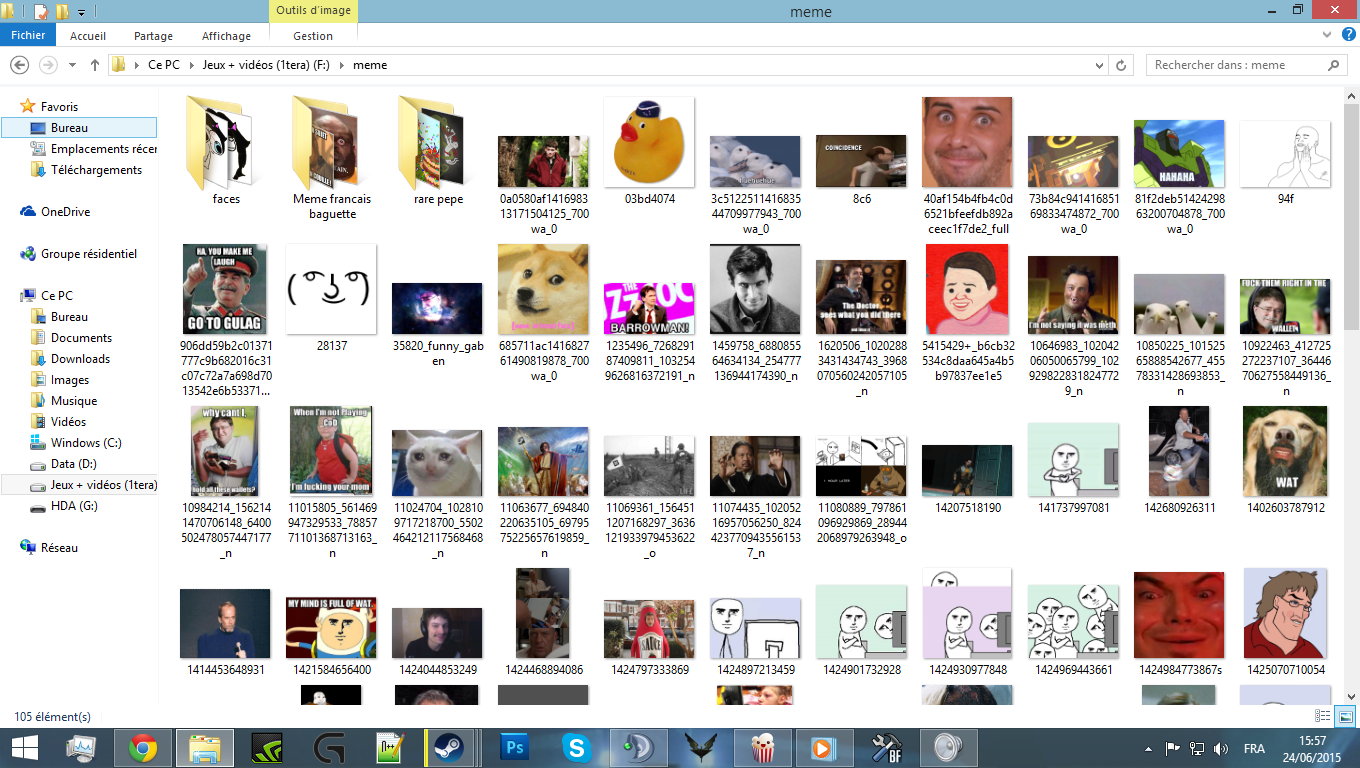The height and width of the screenshot is (768, 1360).
Task: Open the Help question mark icon
Action: pyautogui.click(x=1348, y=36)
